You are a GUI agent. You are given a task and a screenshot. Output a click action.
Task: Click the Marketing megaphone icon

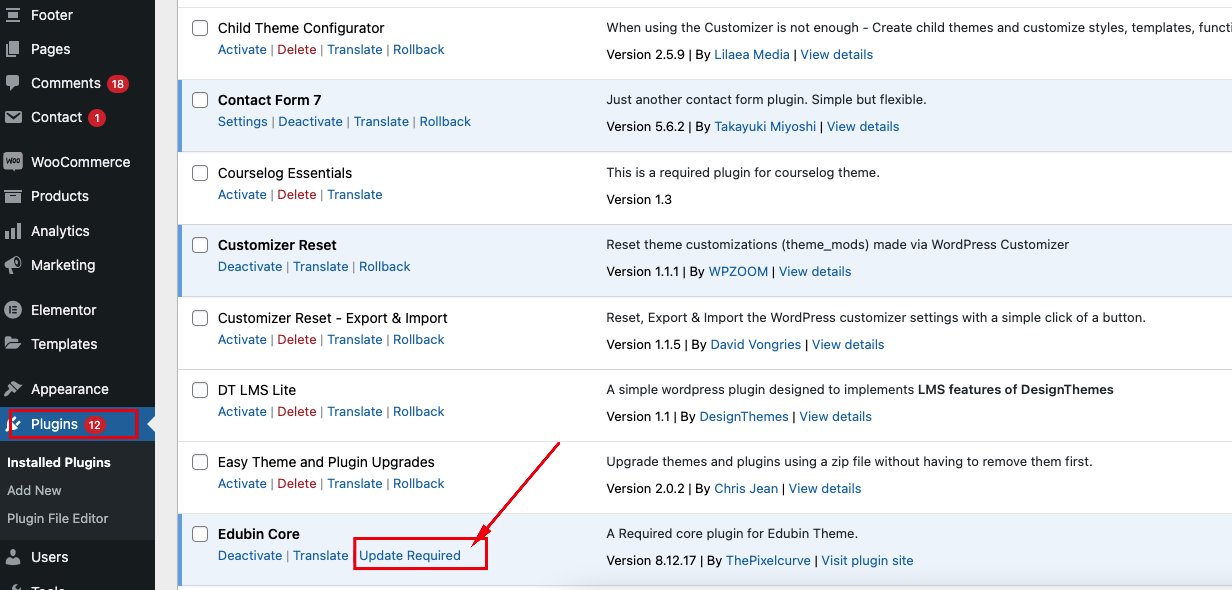(x=13, y=265)
